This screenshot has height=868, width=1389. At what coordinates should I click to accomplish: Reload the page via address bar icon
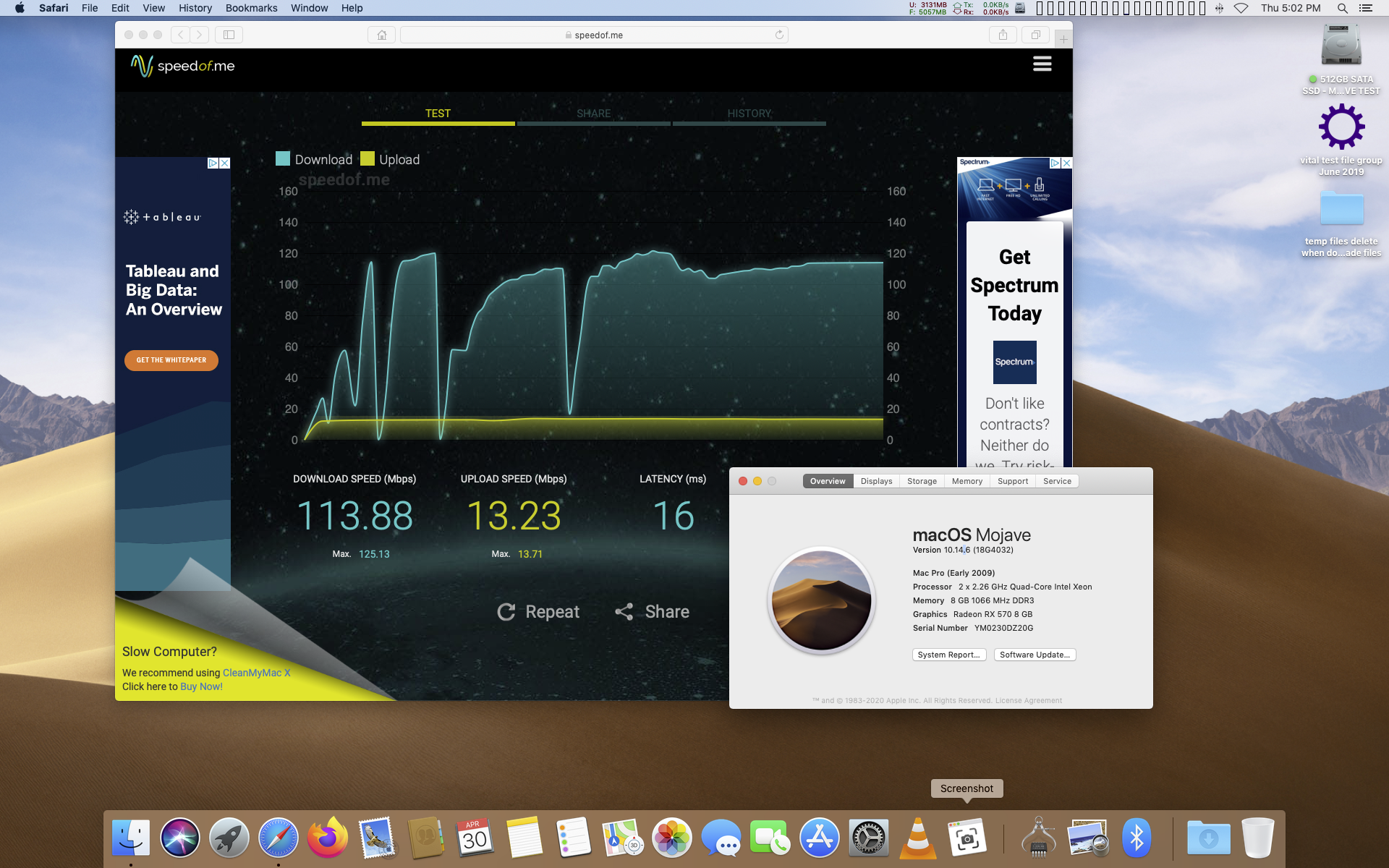tap(779, 35)
